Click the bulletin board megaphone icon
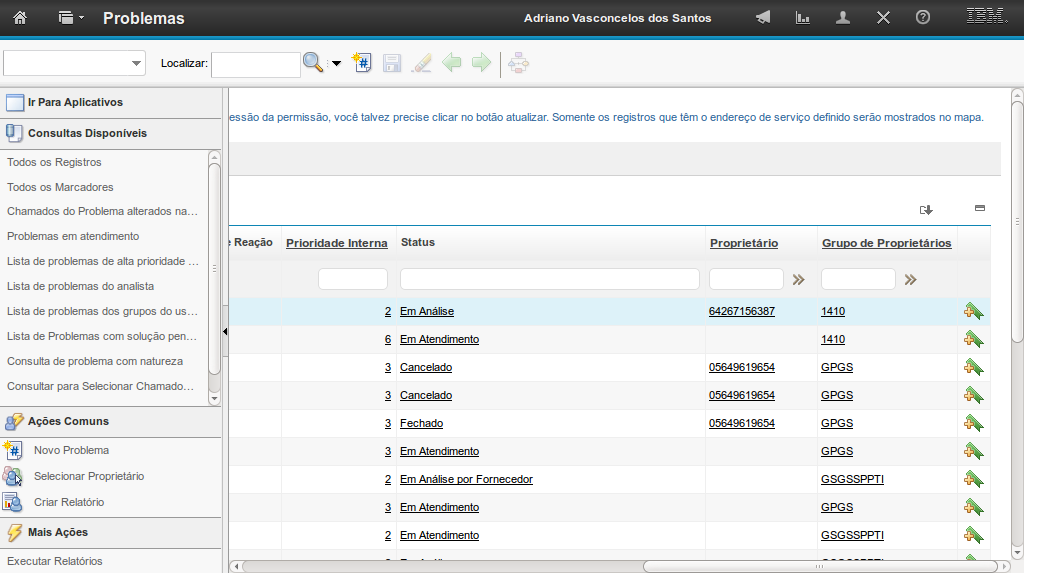The image size is (1054, 578). (x=763, y=18)
